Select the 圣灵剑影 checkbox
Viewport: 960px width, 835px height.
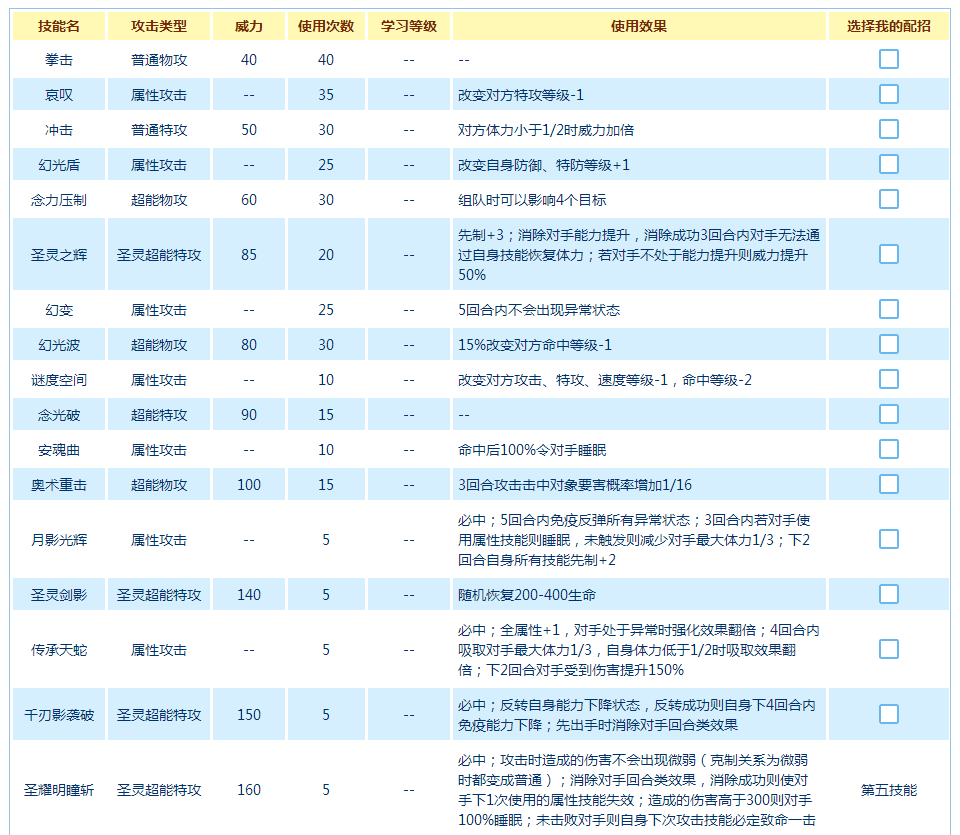(x=888, y=594)
